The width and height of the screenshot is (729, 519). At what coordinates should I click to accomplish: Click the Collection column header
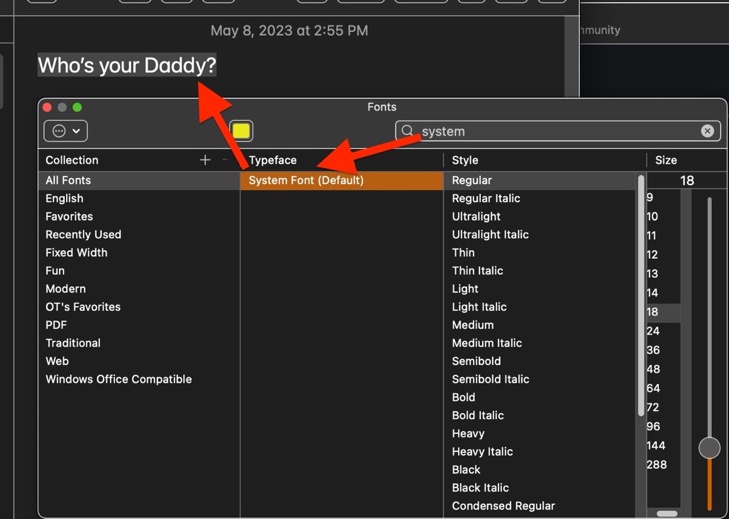(72, 160)
